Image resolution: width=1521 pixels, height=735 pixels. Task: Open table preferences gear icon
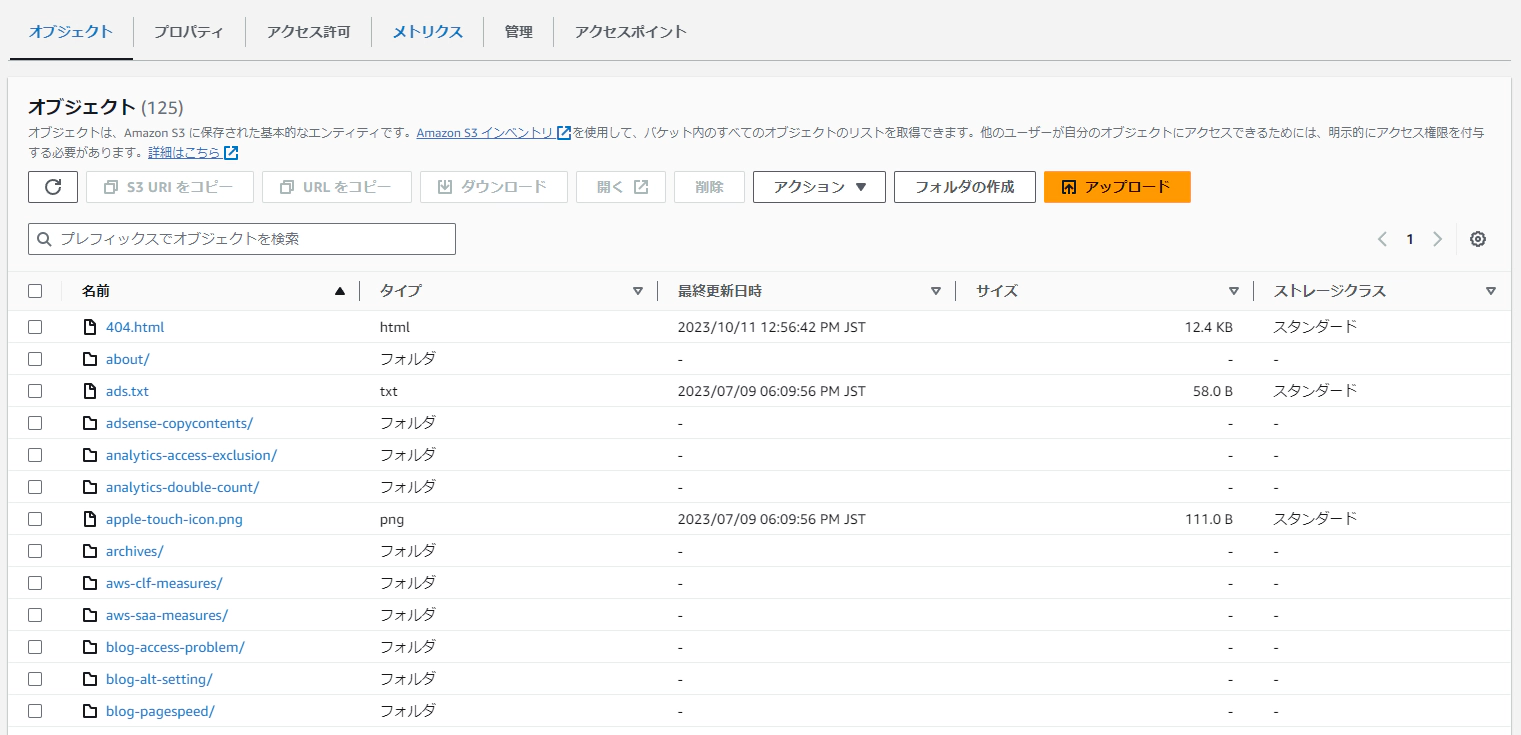coord(1478,239)
